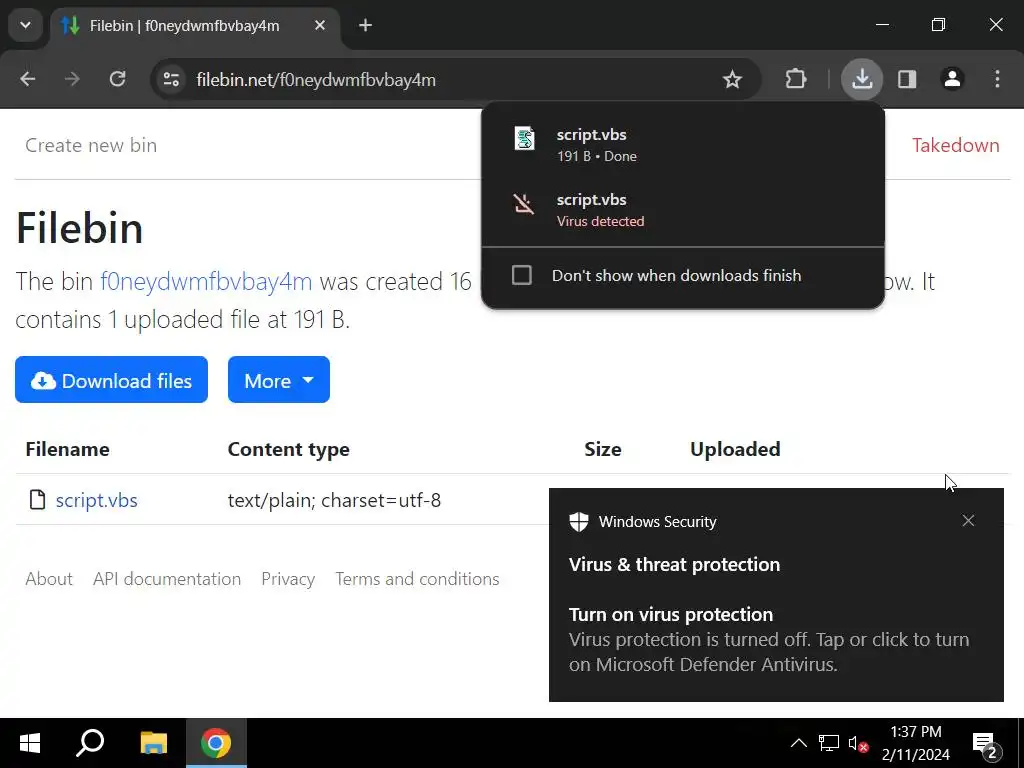Click the Uploaded column header

[x=735, y=449]
